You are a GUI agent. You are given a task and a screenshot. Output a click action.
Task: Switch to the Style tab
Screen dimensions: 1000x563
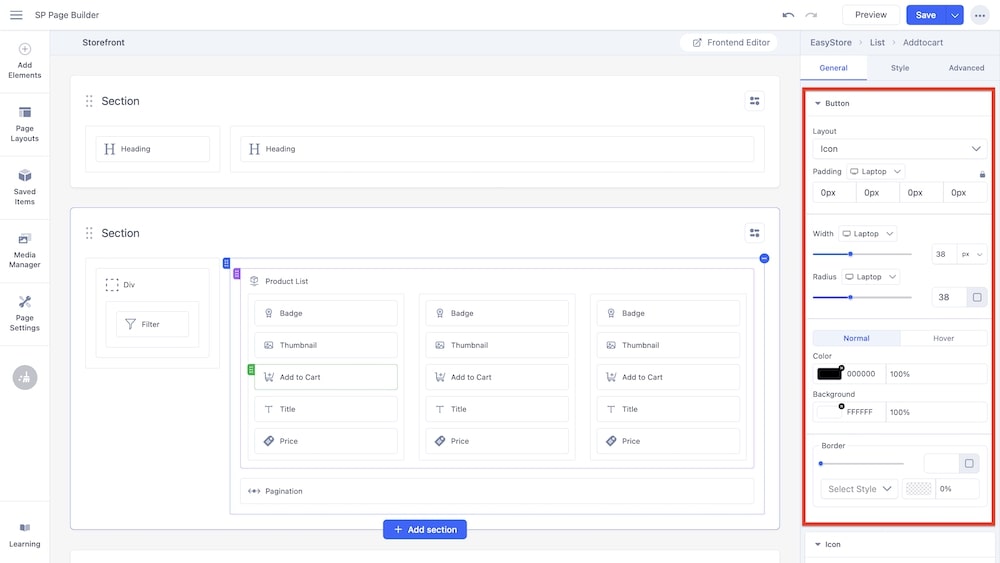900,68
